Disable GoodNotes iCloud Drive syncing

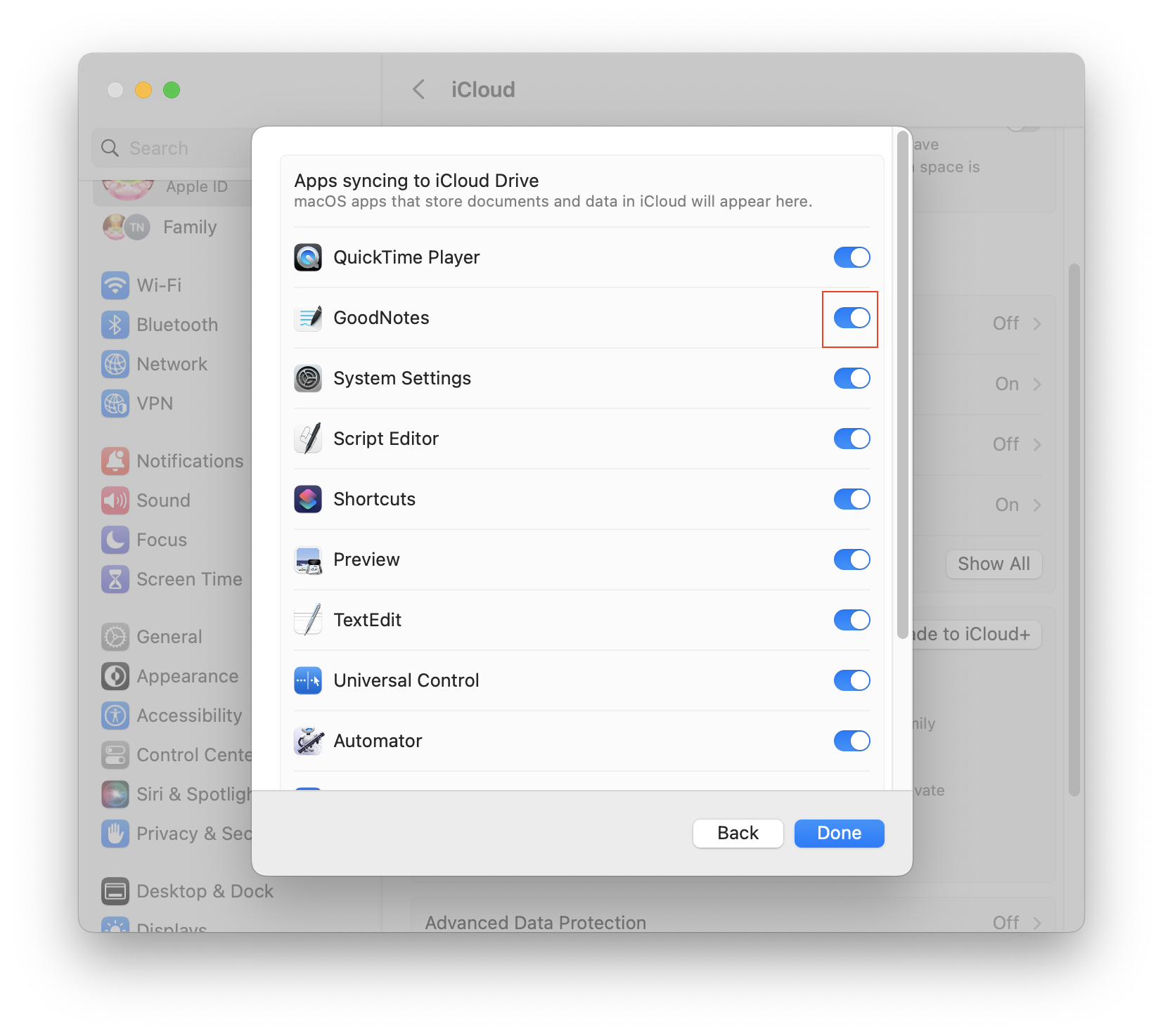tap(852, 318)
